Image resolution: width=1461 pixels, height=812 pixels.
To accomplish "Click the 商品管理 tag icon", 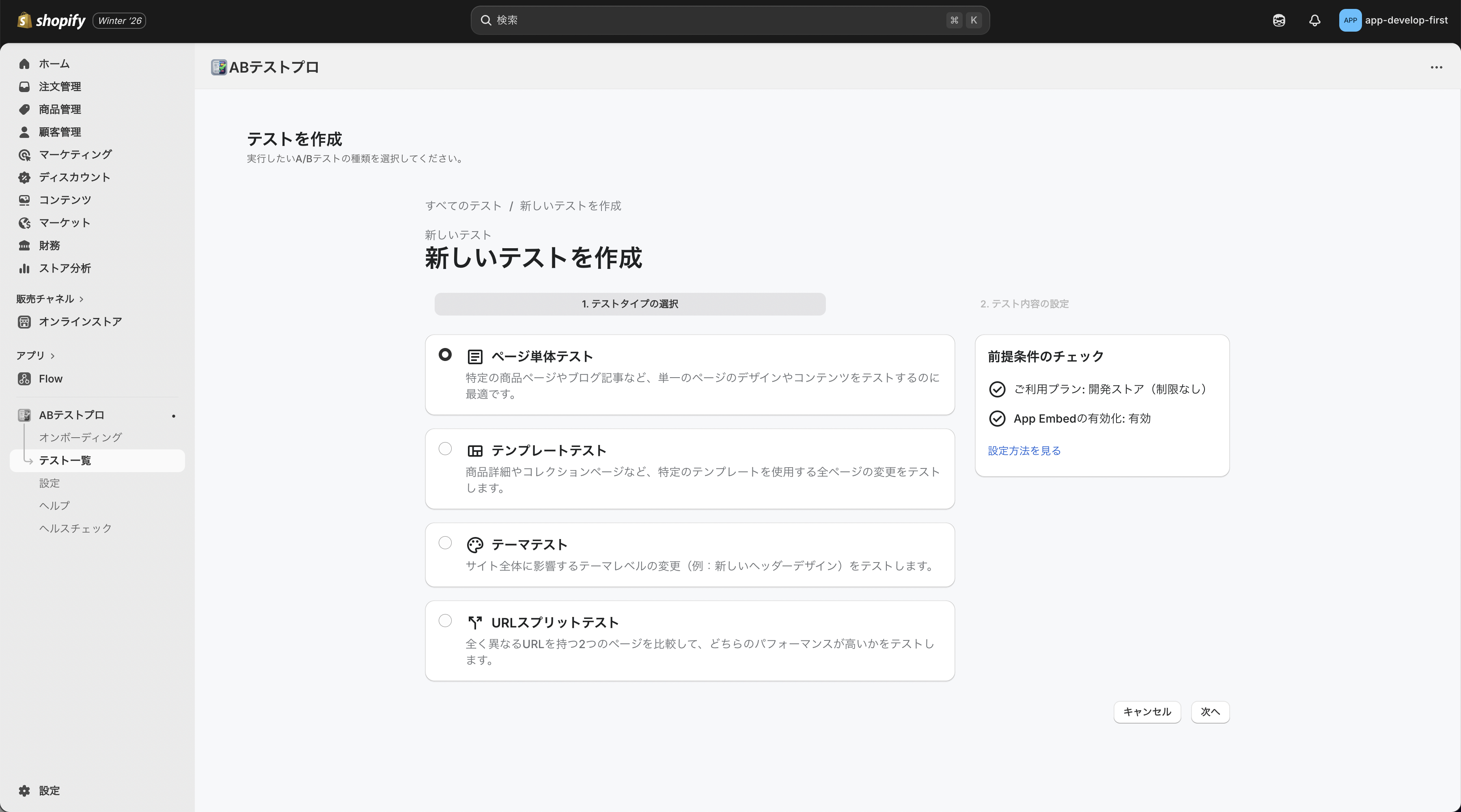I will [24, 110].
